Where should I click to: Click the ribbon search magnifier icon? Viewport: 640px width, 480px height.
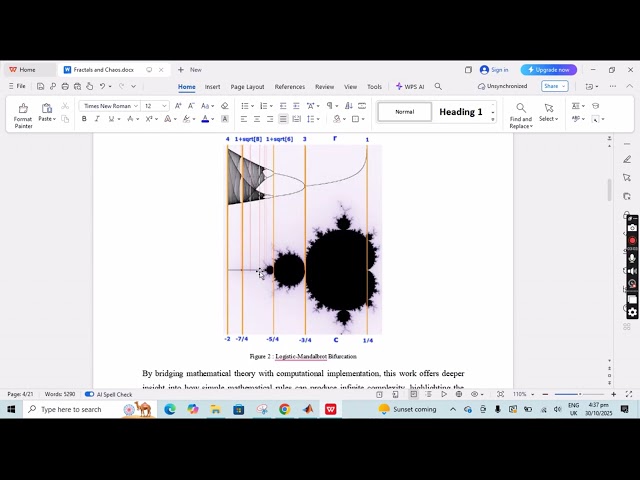(438, 87)
